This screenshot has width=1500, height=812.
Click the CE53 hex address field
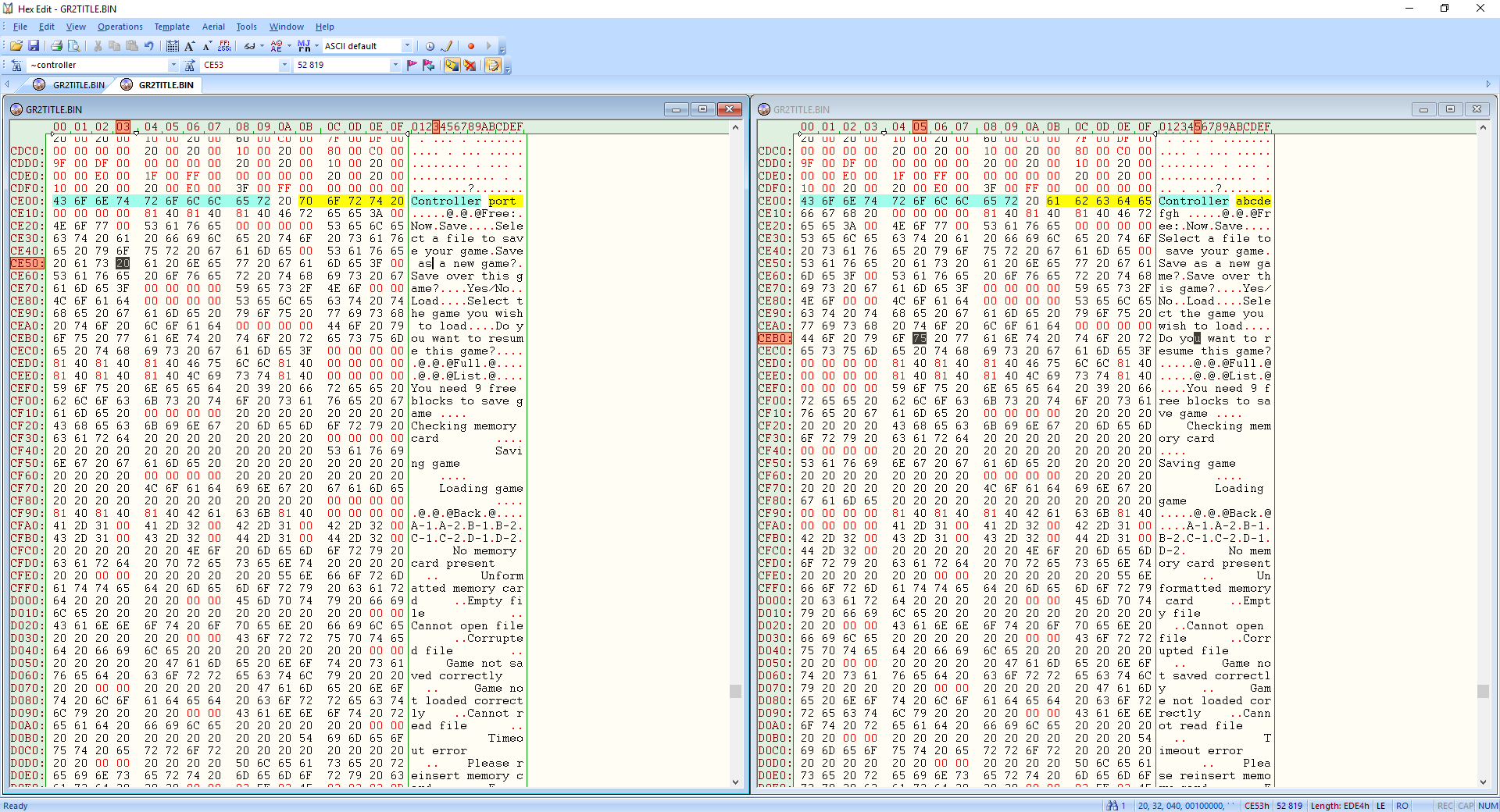pyautogui.click(x=239, y=65)
